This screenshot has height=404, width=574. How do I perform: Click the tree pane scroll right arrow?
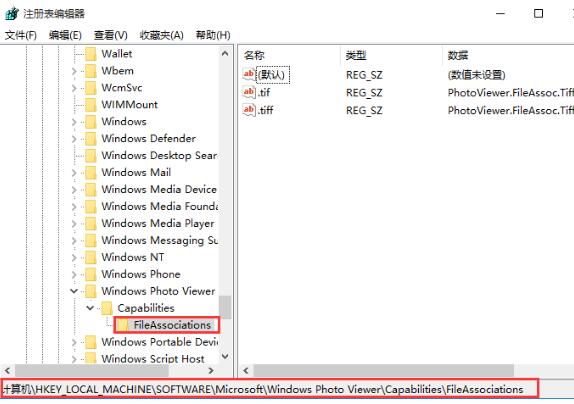211,371
